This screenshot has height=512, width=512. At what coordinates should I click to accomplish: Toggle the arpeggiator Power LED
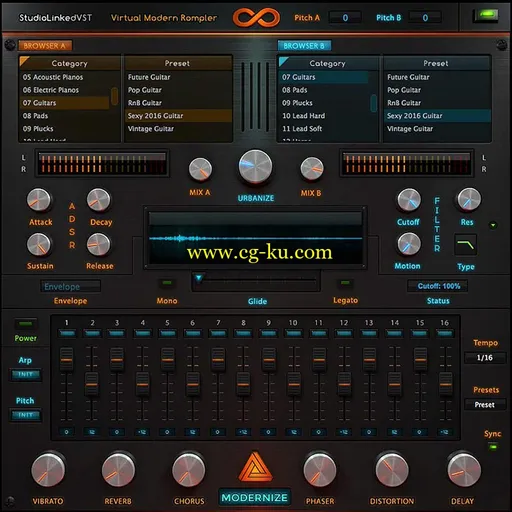point(26,324)
